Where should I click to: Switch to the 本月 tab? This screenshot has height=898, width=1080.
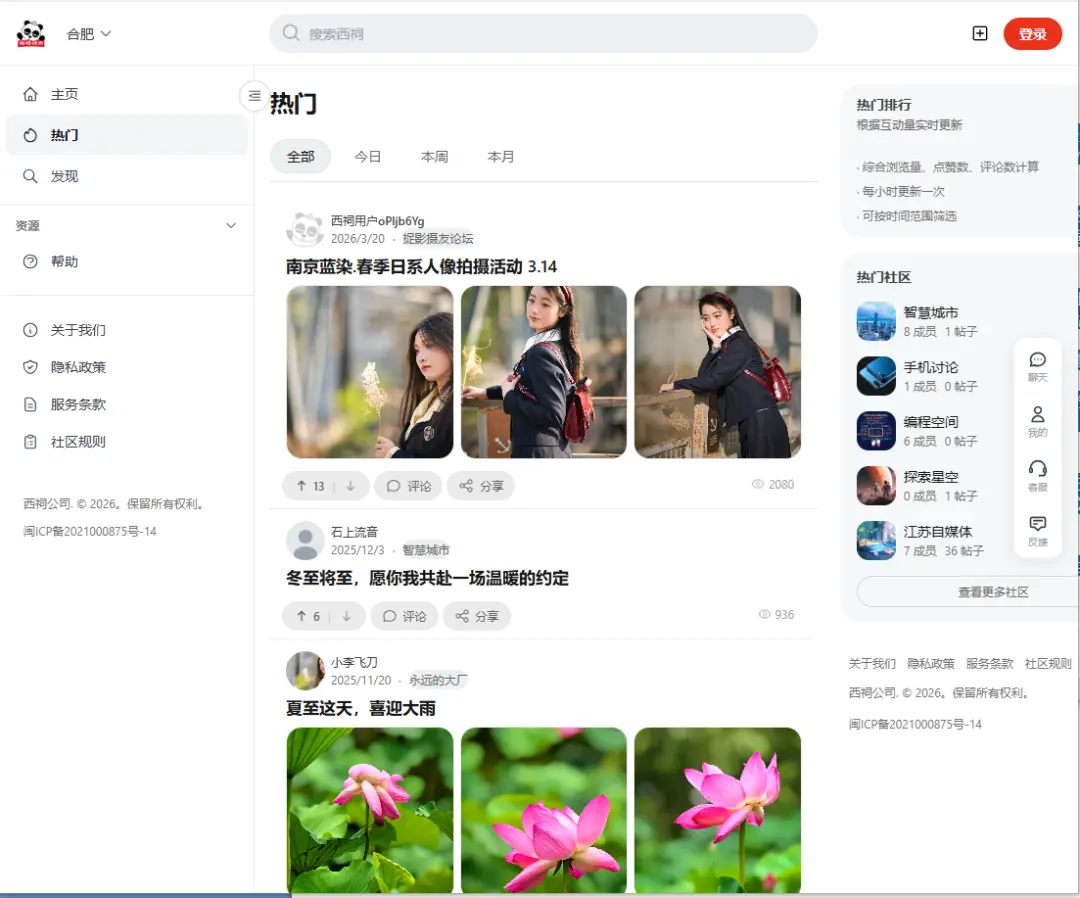pyautogui.click(x=500, y=157)
